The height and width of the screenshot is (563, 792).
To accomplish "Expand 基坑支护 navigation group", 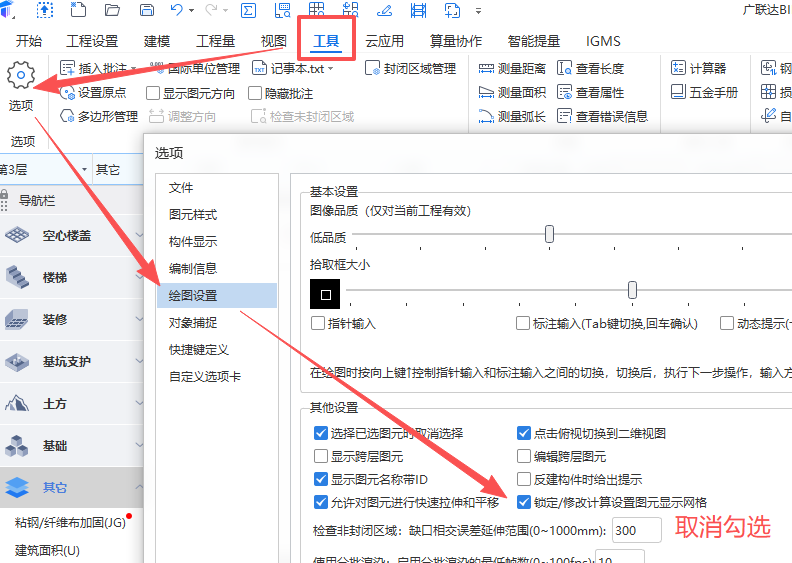I will 139,362.
